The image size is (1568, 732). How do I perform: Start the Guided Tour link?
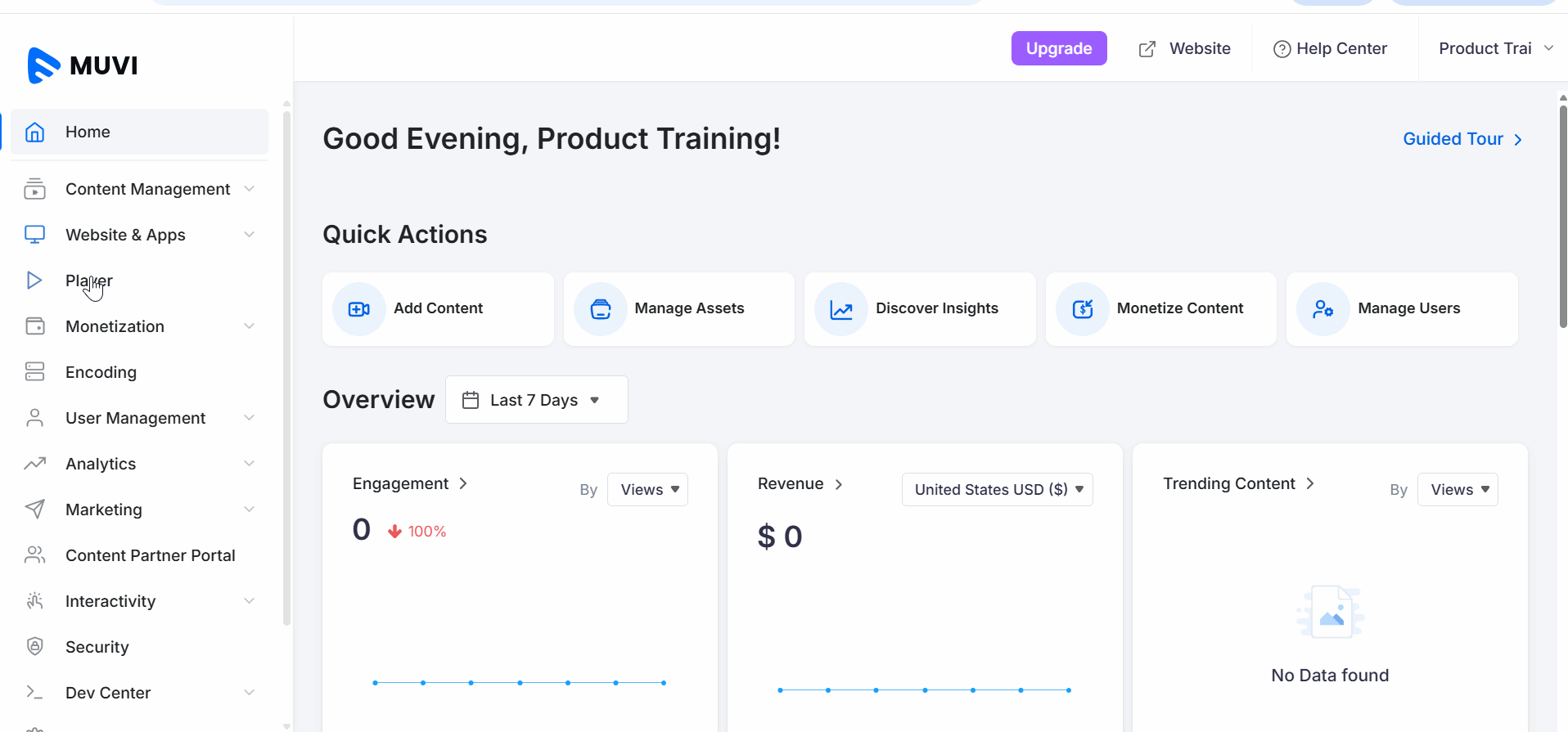pos(1462,139)
